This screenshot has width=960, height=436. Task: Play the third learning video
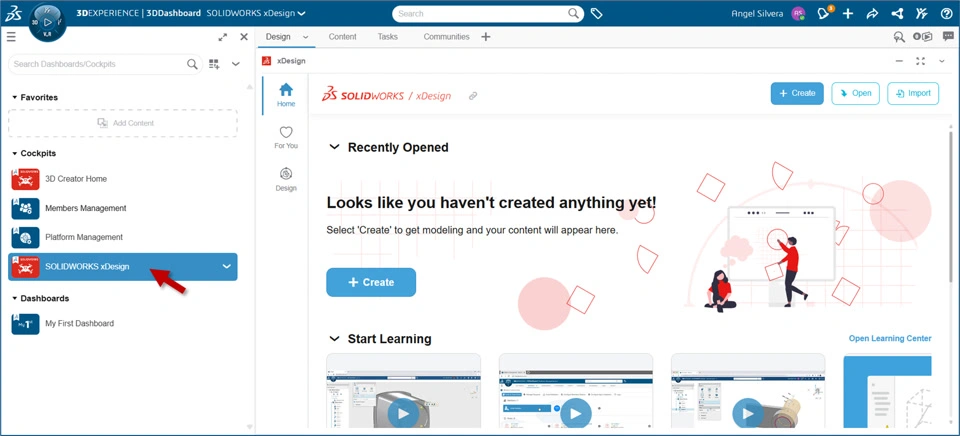click(748, 413)
